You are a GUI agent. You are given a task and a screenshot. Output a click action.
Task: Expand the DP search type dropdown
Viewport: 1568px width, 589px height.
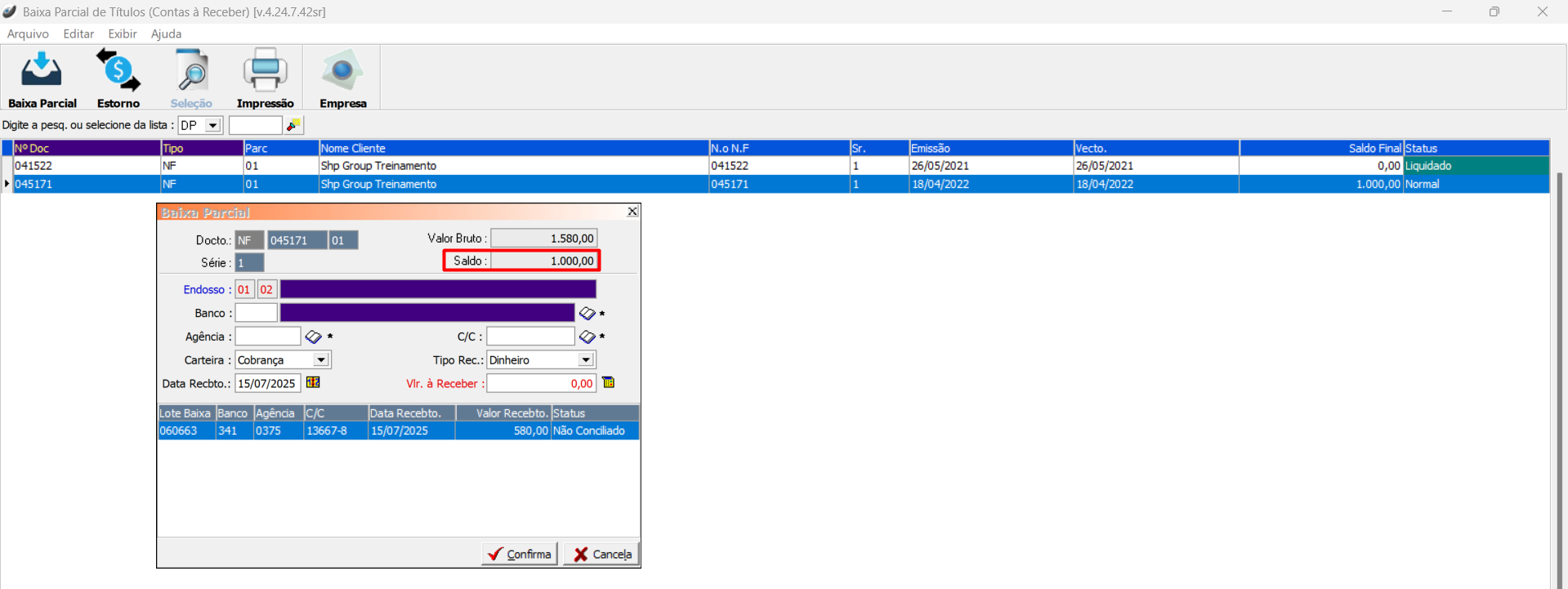click(212, 125)
